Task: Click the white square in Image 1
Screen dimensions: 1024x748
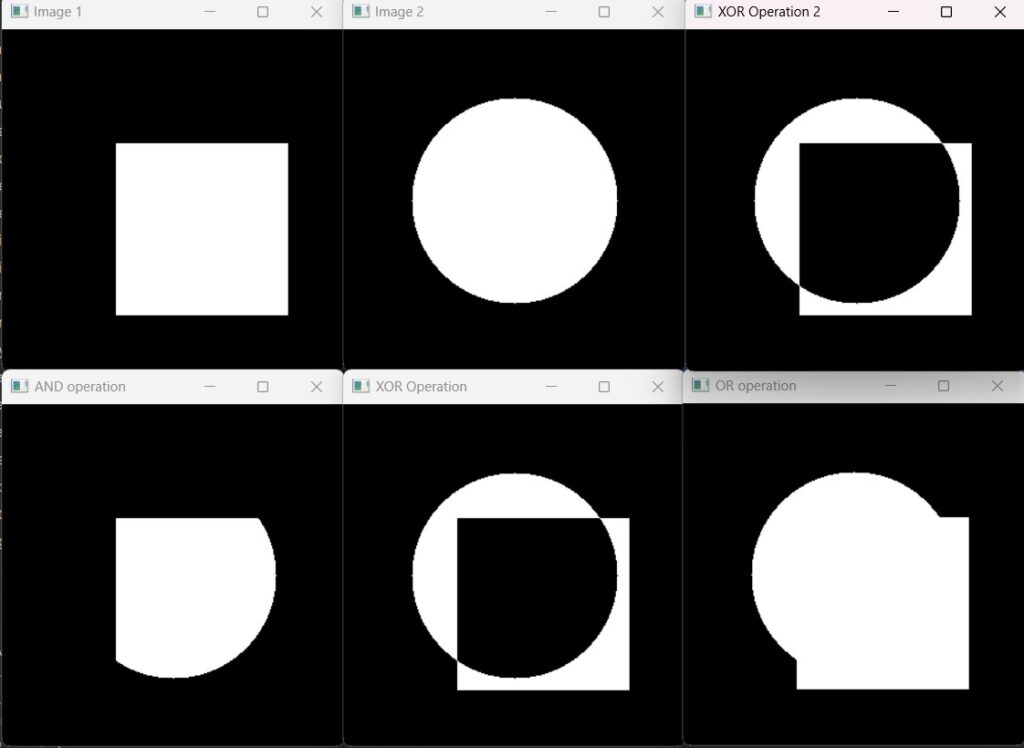Action: pos(202,229)
